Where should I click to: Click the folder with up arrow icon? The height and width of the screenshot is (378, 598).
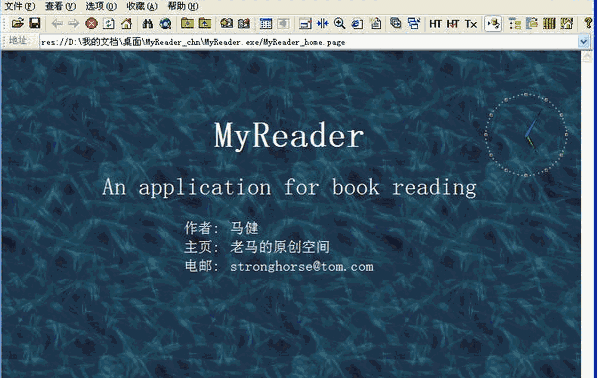point(205,24)
